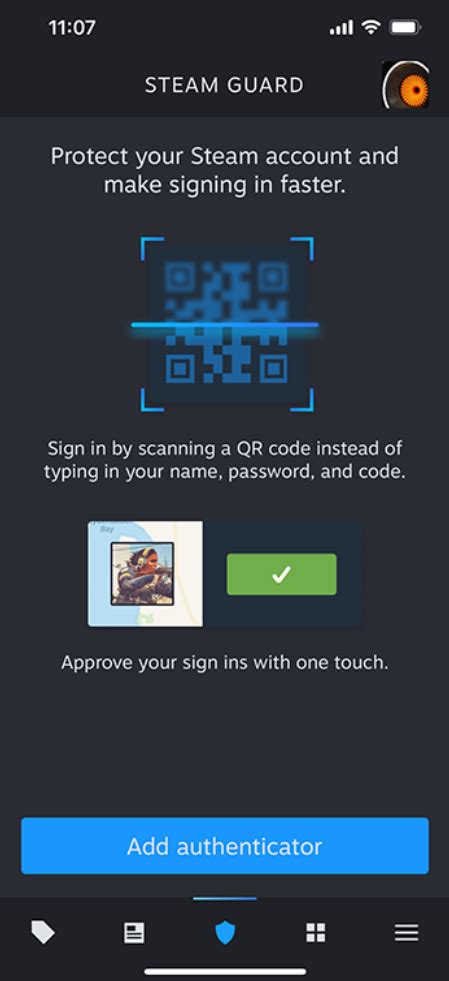Tap the green checkmark approve button

coord(281,574)
